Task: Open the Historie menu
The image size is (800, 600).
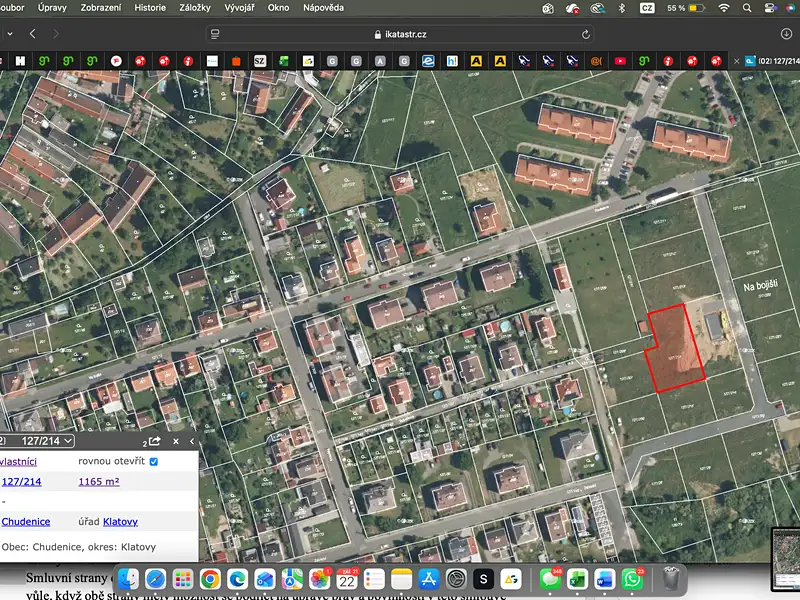Action: (150, 8)
